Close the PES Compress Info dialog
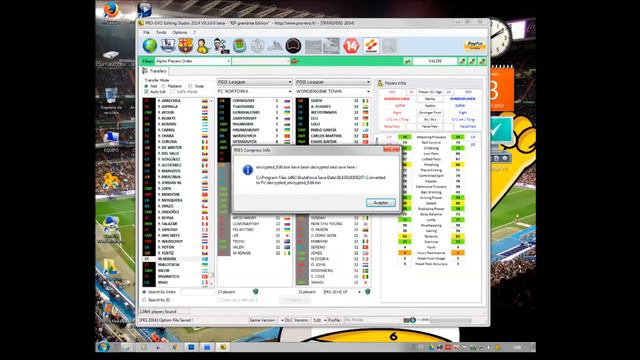Screen dimensions: 640x360 point(391,150)
